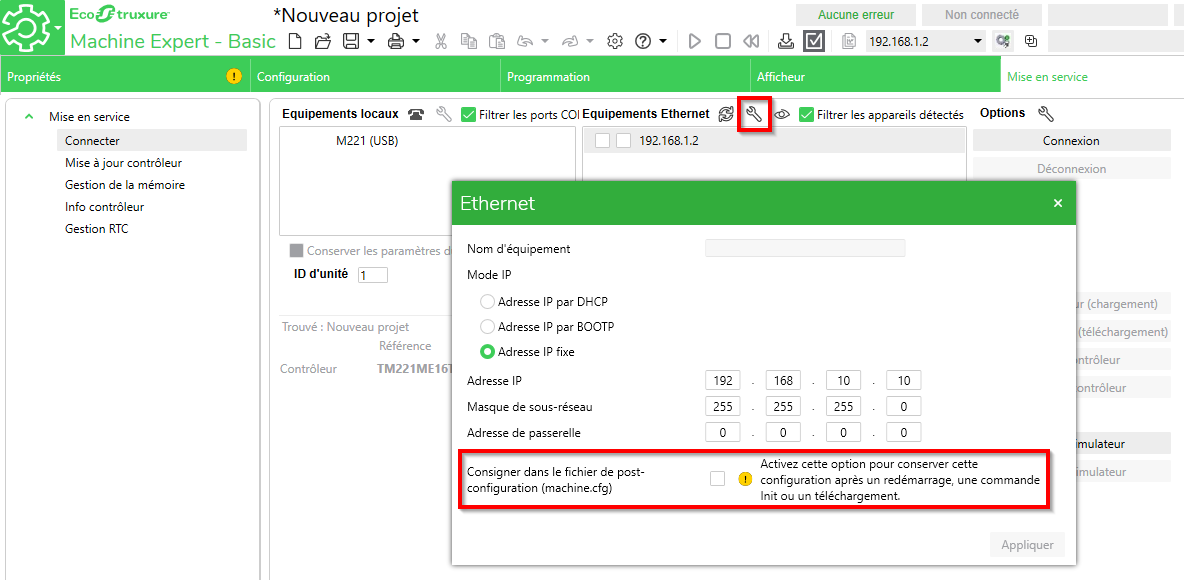Choose the Adresse IP par BOOTP option
The height and width of the screenshot is (580, 1184).
tap(488, 327)
